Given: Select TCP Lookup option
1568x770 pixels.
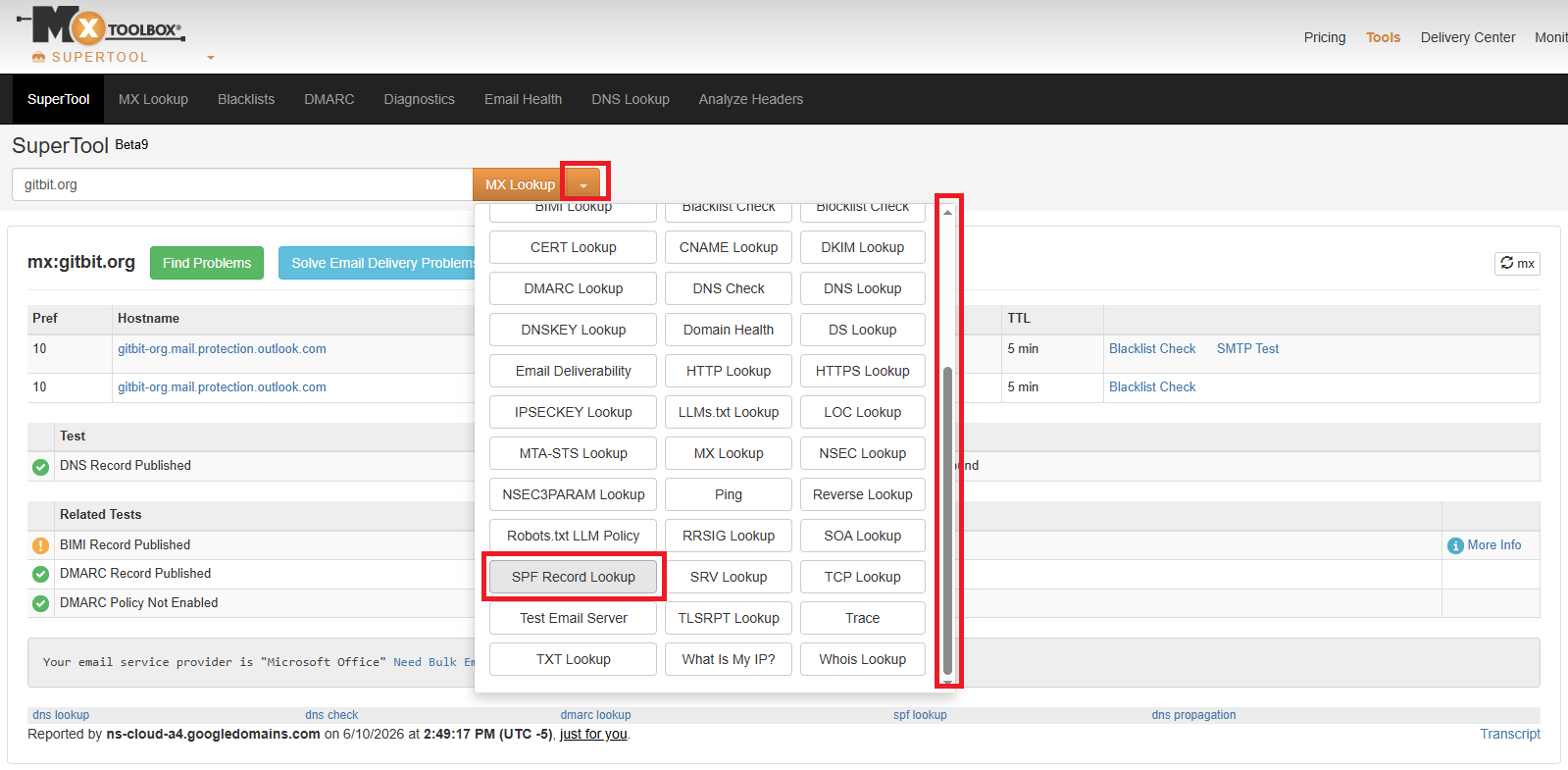Looking at the screenshot, I should (x=863, y=577).
